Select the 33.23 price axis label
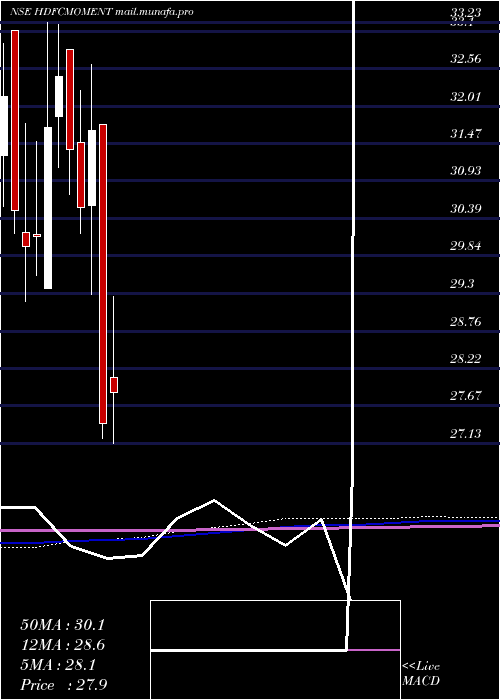 465,12
